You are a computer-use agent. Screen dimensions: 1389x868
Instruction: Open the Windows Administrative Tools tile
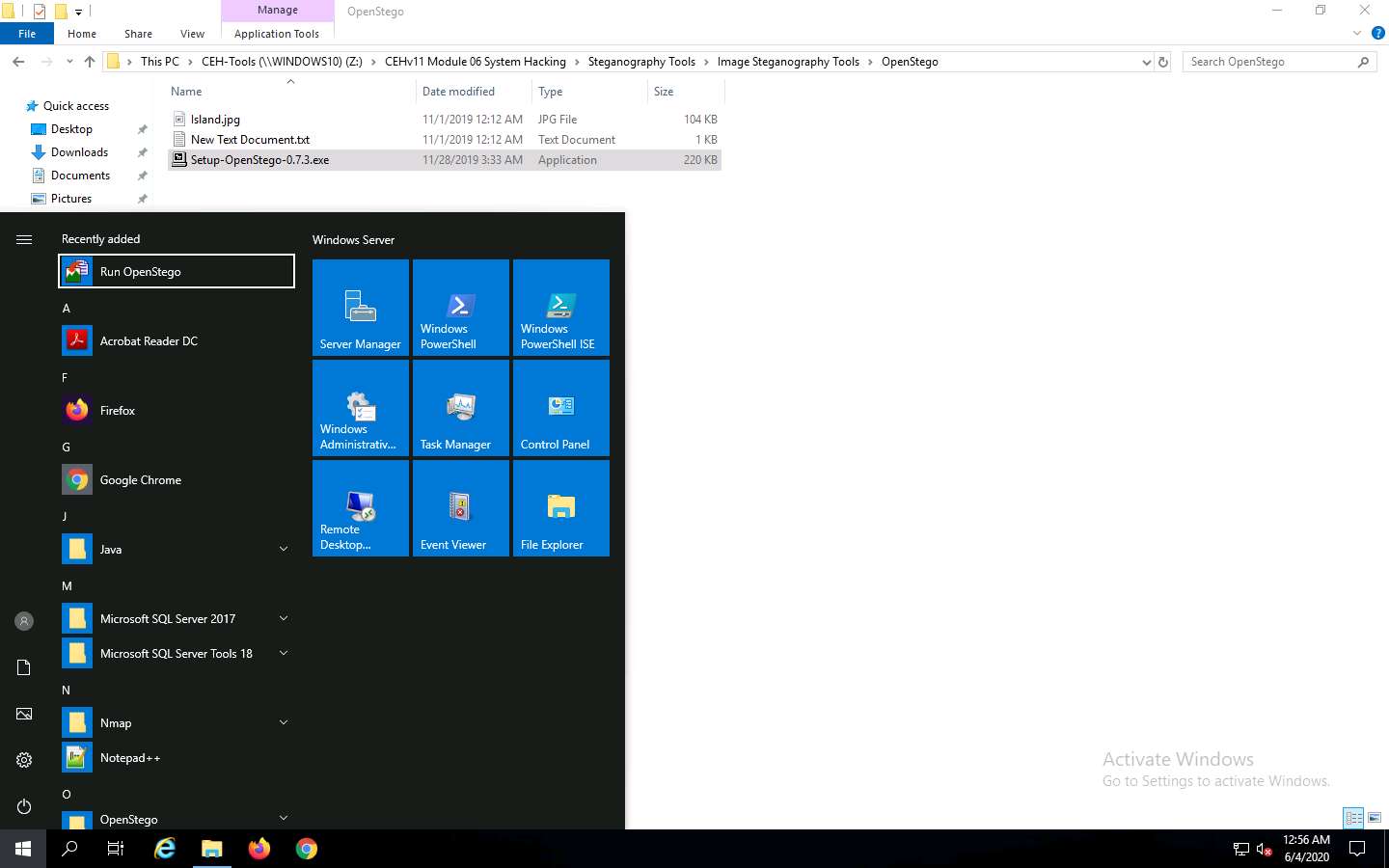(361, 408)
